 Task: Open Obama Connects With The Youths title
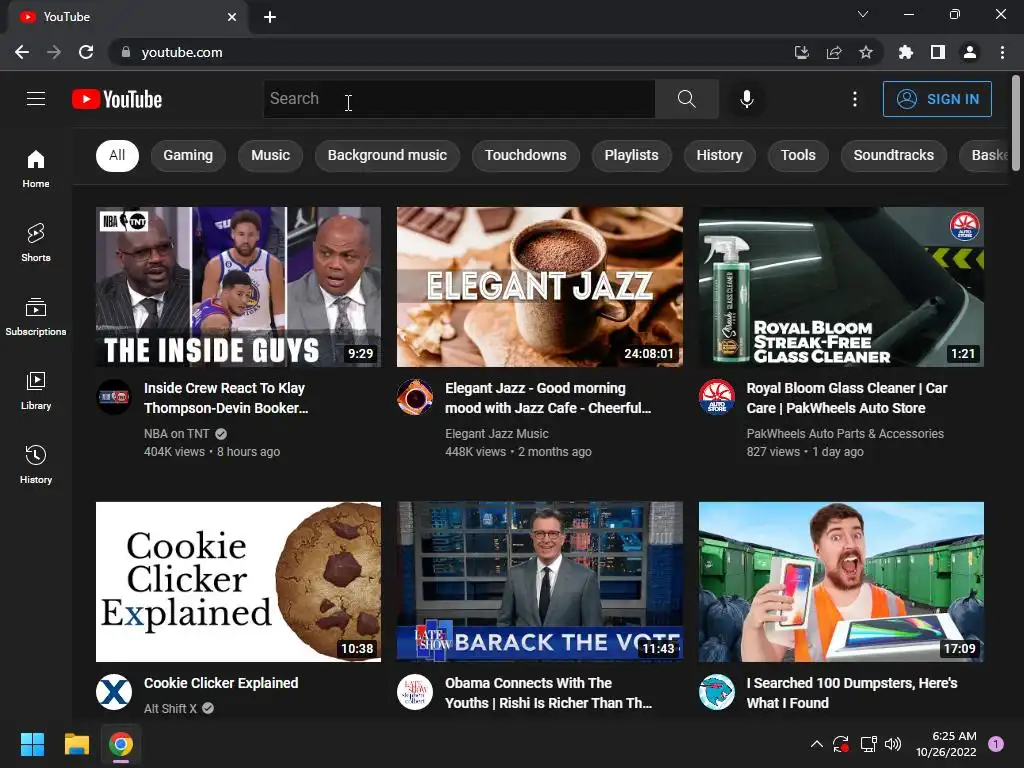coord(549,693)
